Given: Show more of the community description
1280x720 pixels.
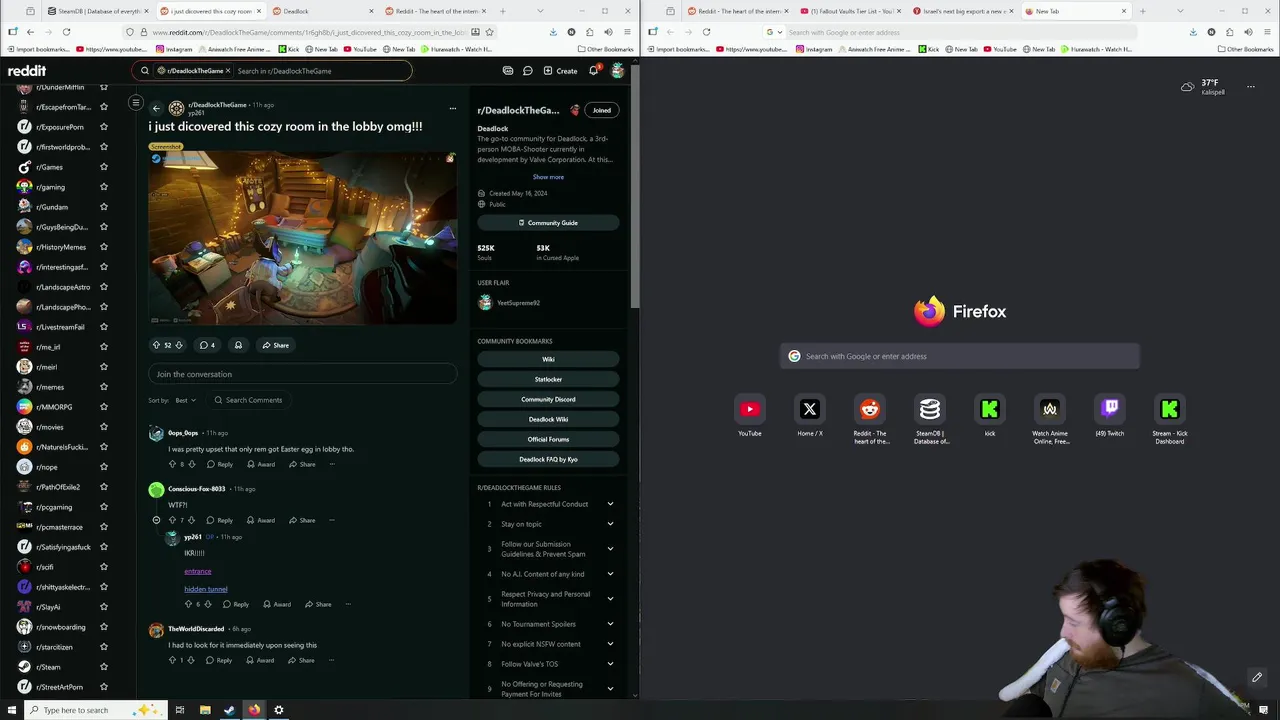Looking at the screenshot, I should point(548,177).
